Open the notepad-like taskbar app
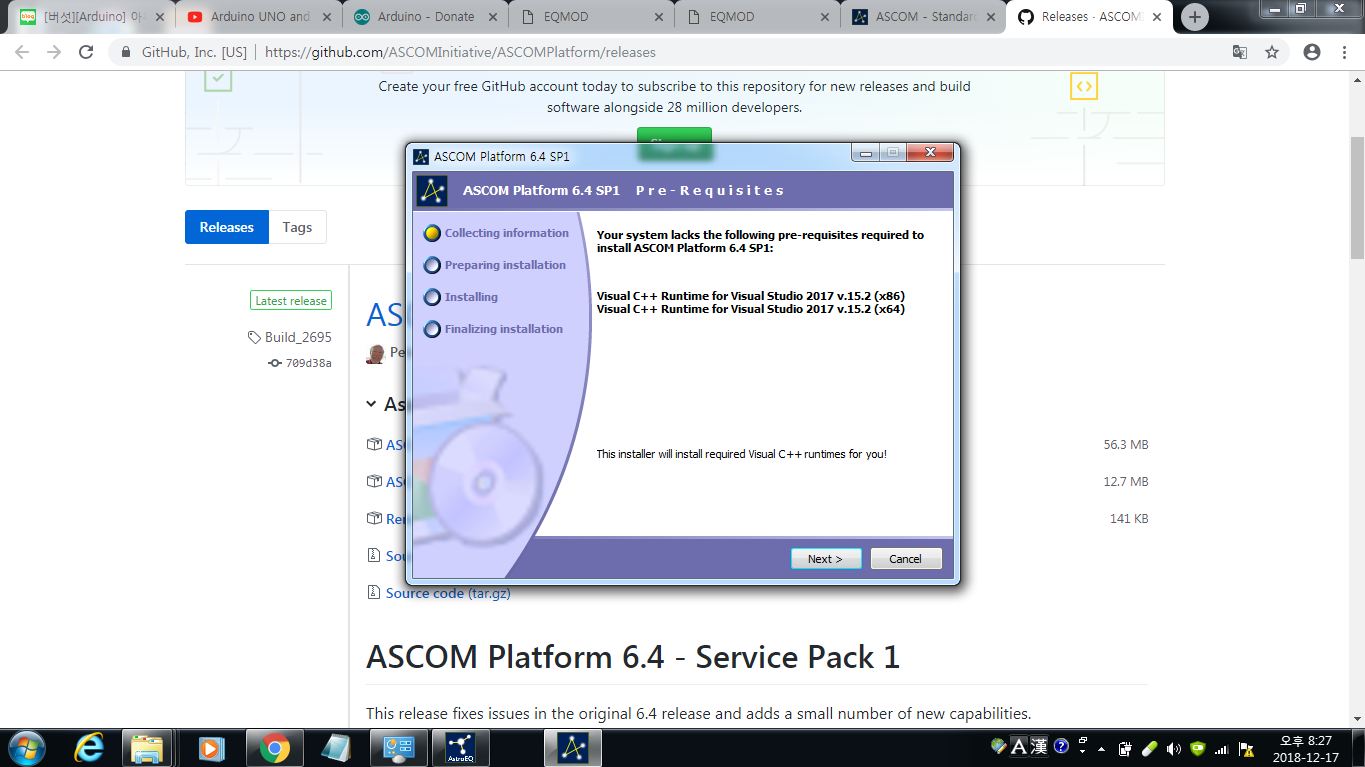 coord(336,747)
